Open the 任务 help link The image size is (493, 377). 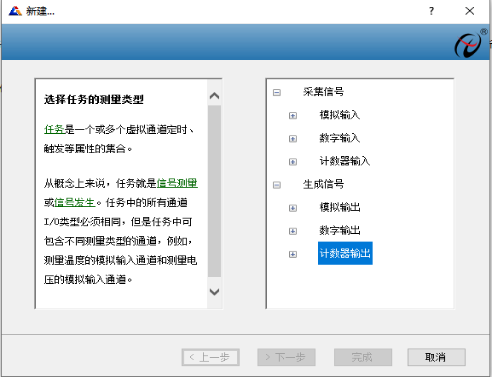pyautogui.click(x=54, y=129)
